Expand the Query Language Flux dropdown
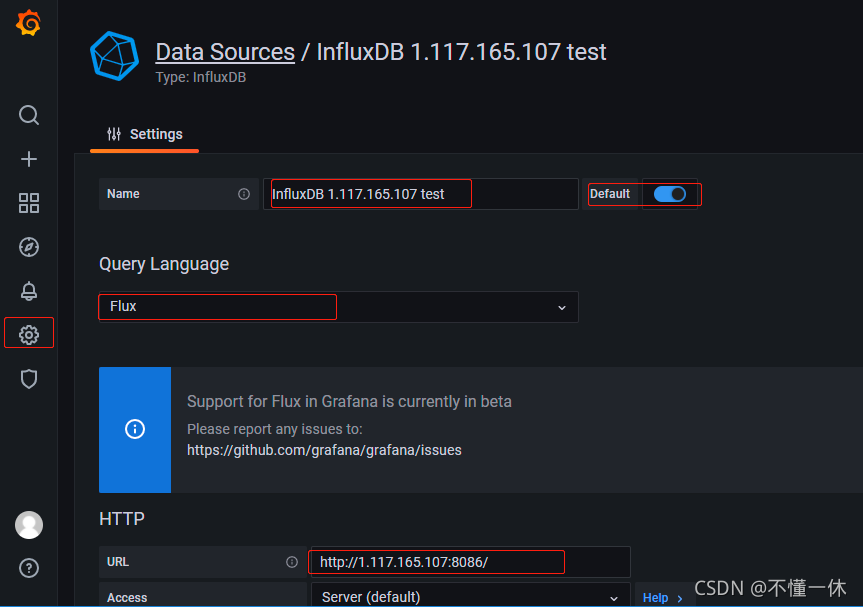 click(338, 307)
